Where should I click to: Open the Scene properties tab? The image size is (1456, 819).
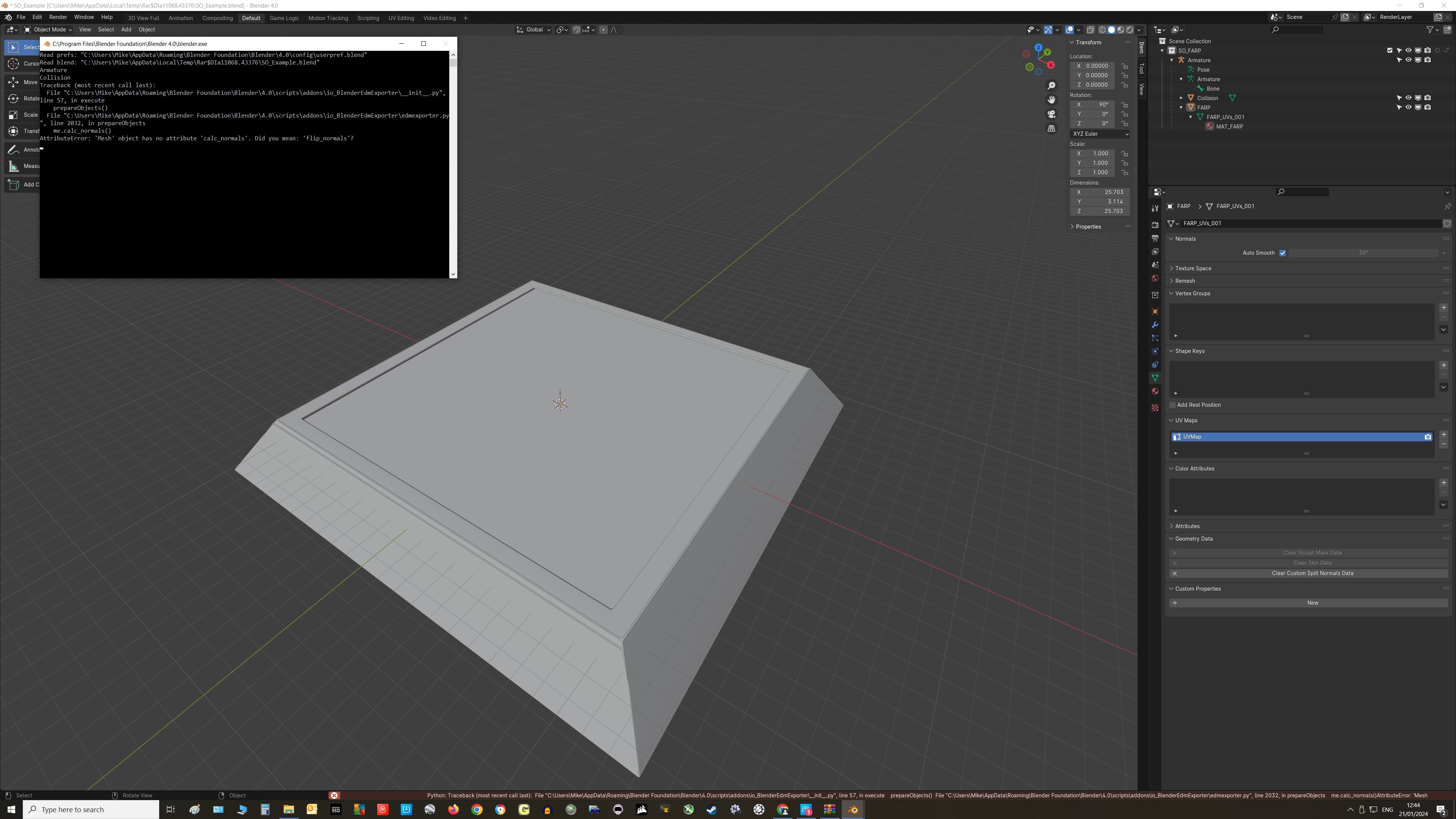[x=1155, y=265]
